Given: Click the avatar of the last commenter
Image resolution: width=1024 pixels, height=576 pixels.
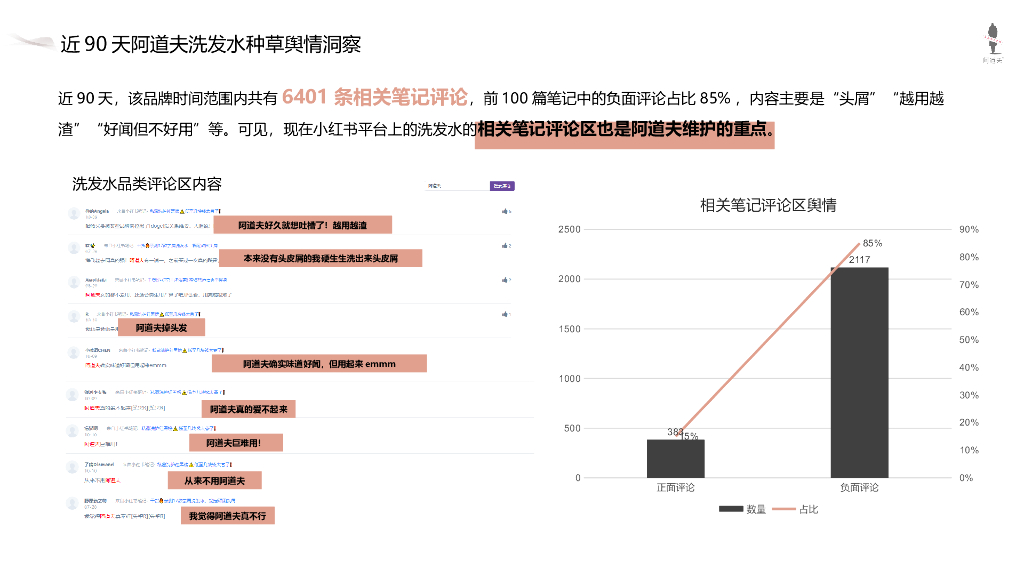Looking at the screenshot, I should pos(72,500).
